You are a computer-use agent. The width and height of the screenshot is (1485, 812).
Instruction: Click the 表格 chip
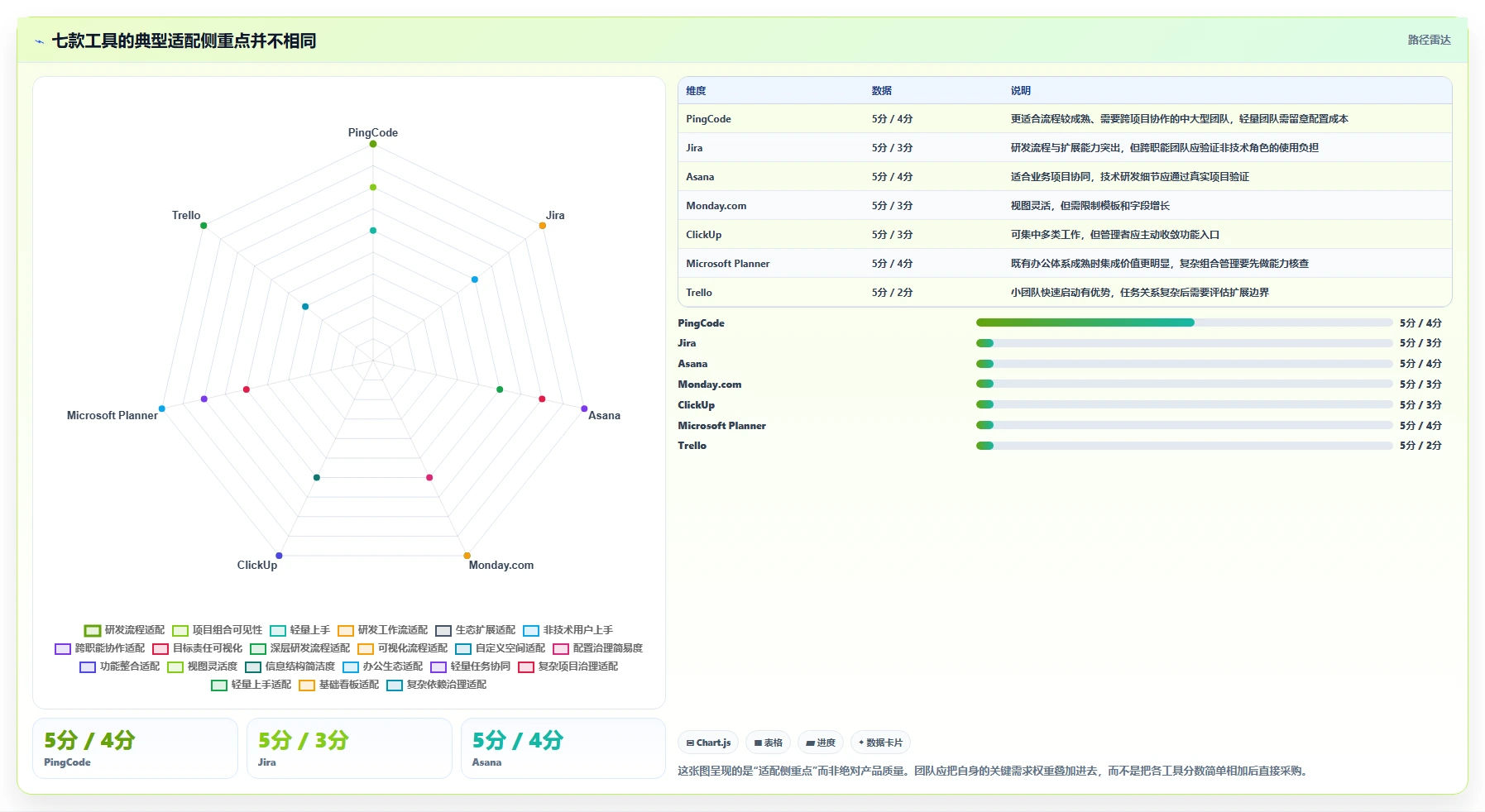point(769,743)
